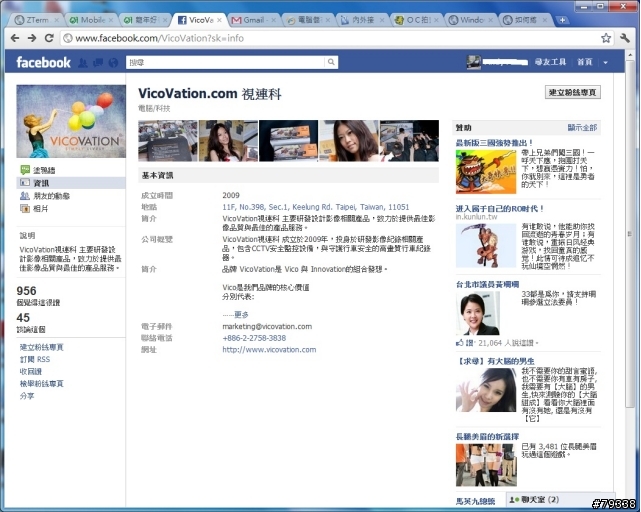
Task: Open the 聊天室 (2) chat bar
Action: point(560,499)
